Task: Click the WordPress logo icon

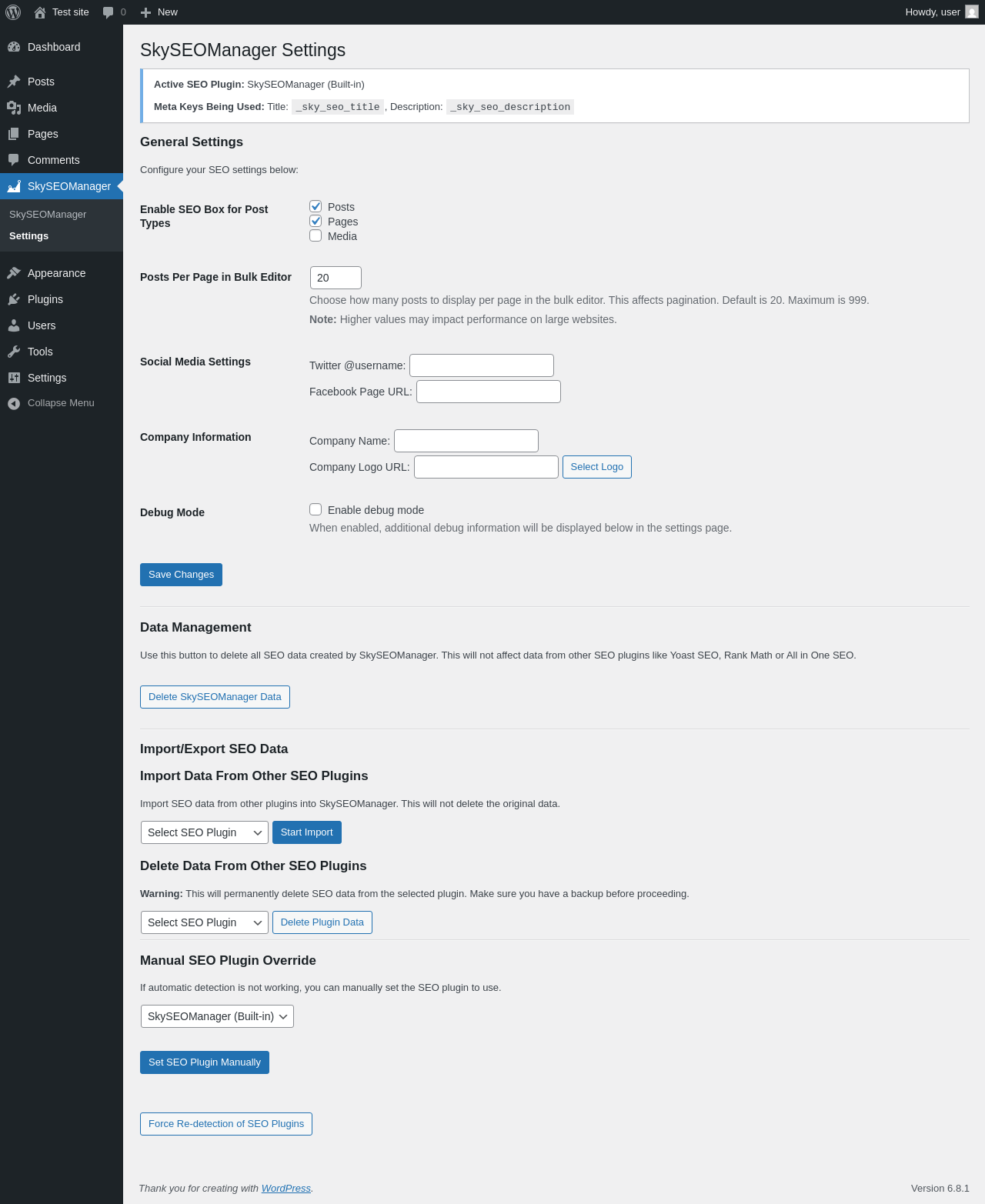Action: point(13,12)
